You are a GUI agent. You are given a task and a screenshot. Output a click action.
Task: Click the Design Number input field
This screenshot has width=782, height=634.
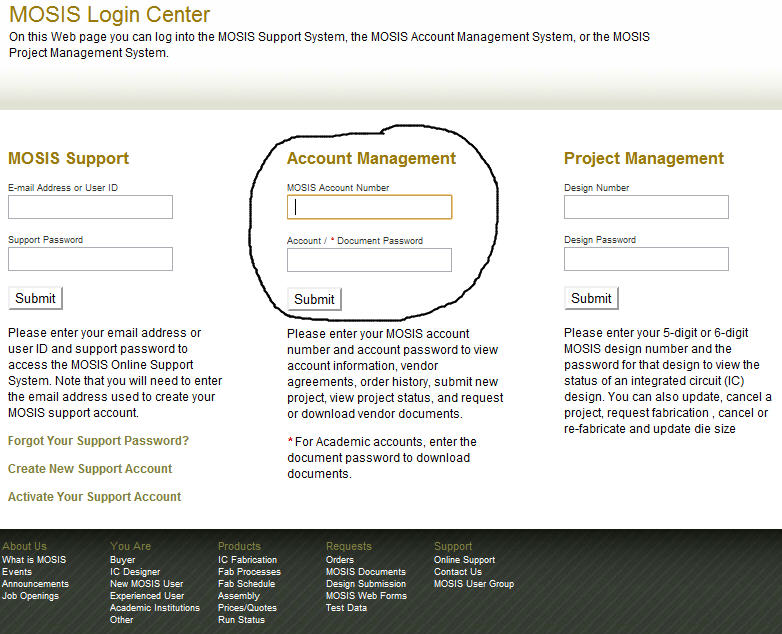[x=646, y=207]
